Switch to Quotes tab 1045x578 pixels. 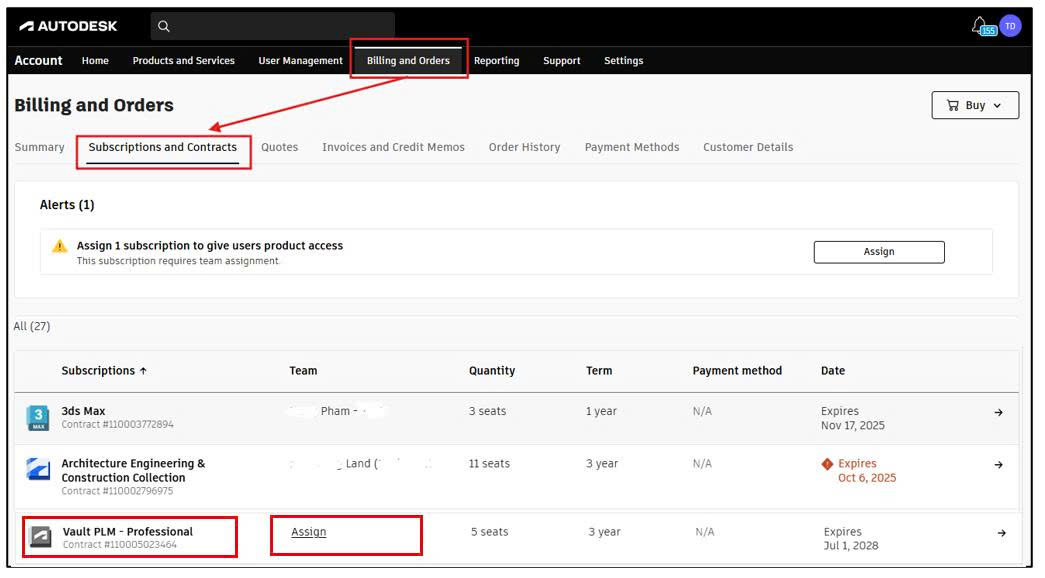(279, 147)
